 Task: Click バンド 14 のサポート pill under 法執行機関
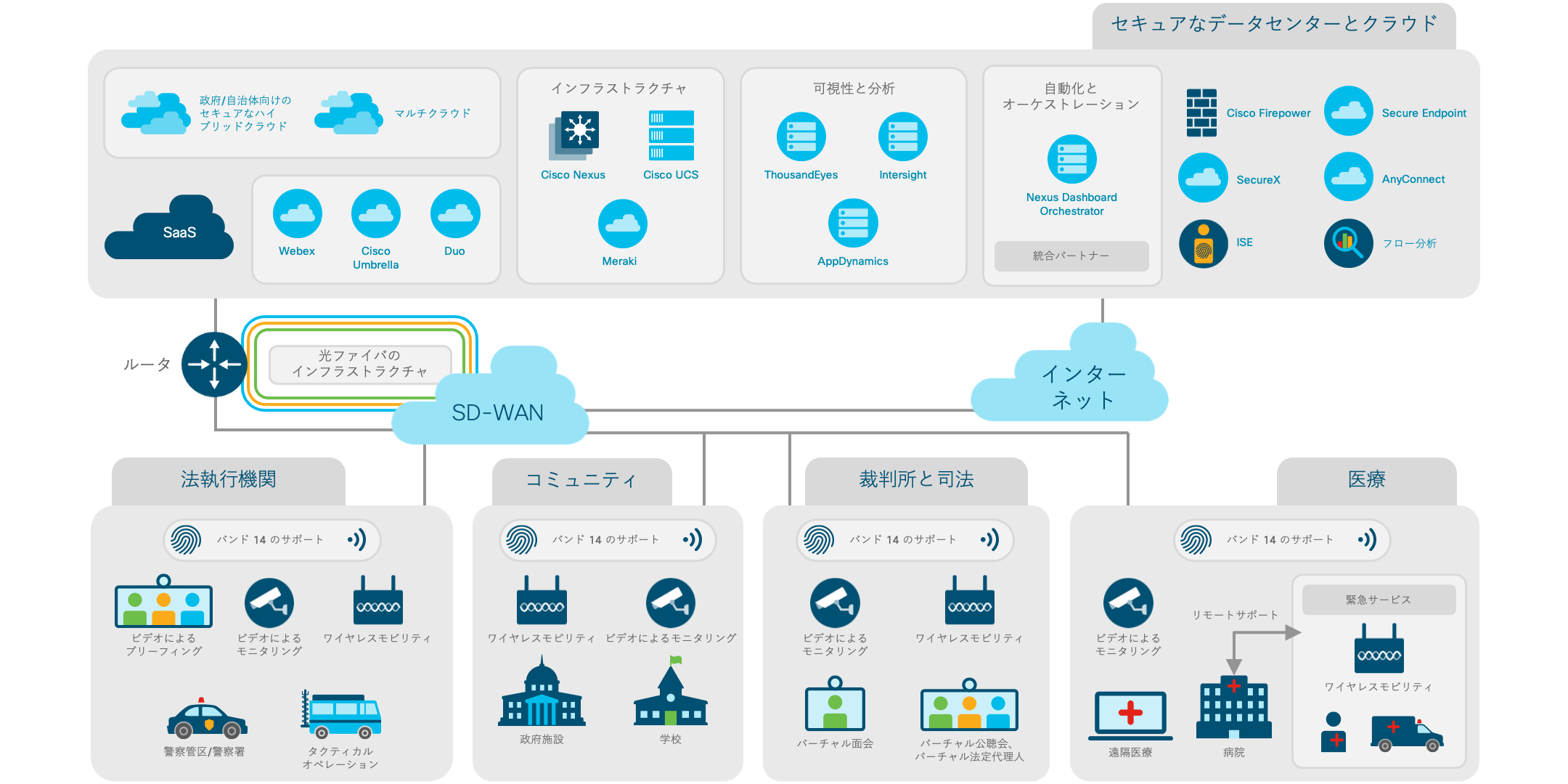coord(271,540)
